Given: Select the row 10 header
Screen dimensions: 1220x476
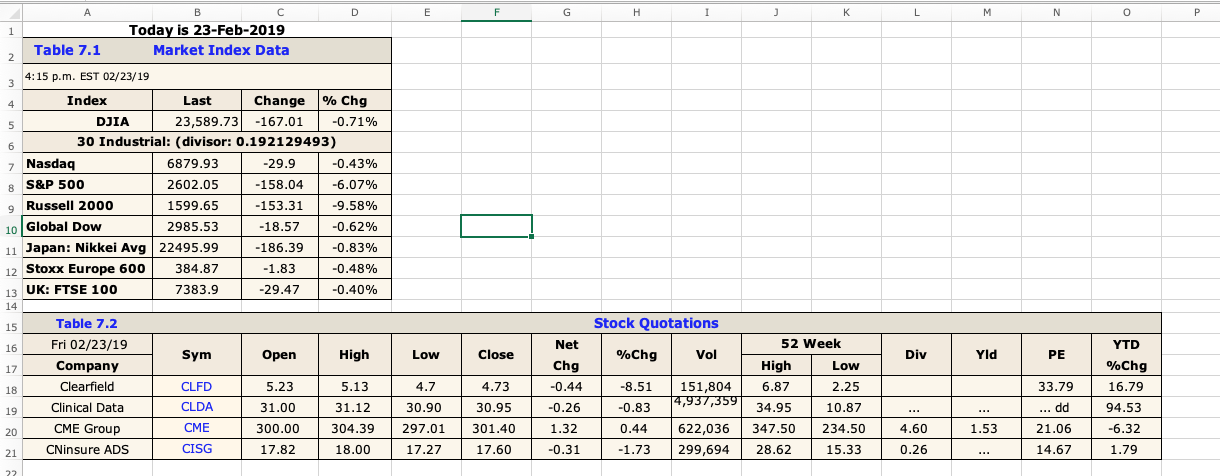Looking at the screenshot, I should tap(11, 226).
